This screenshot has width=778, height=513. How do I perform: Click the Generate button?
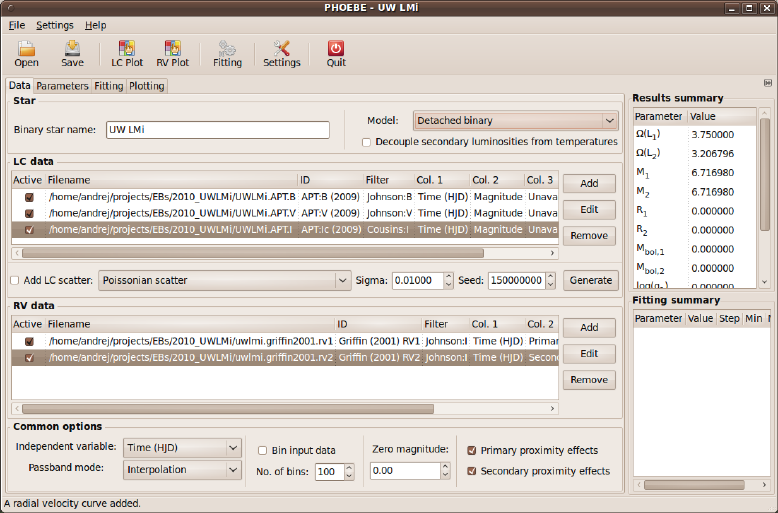(x=590, y=280)
